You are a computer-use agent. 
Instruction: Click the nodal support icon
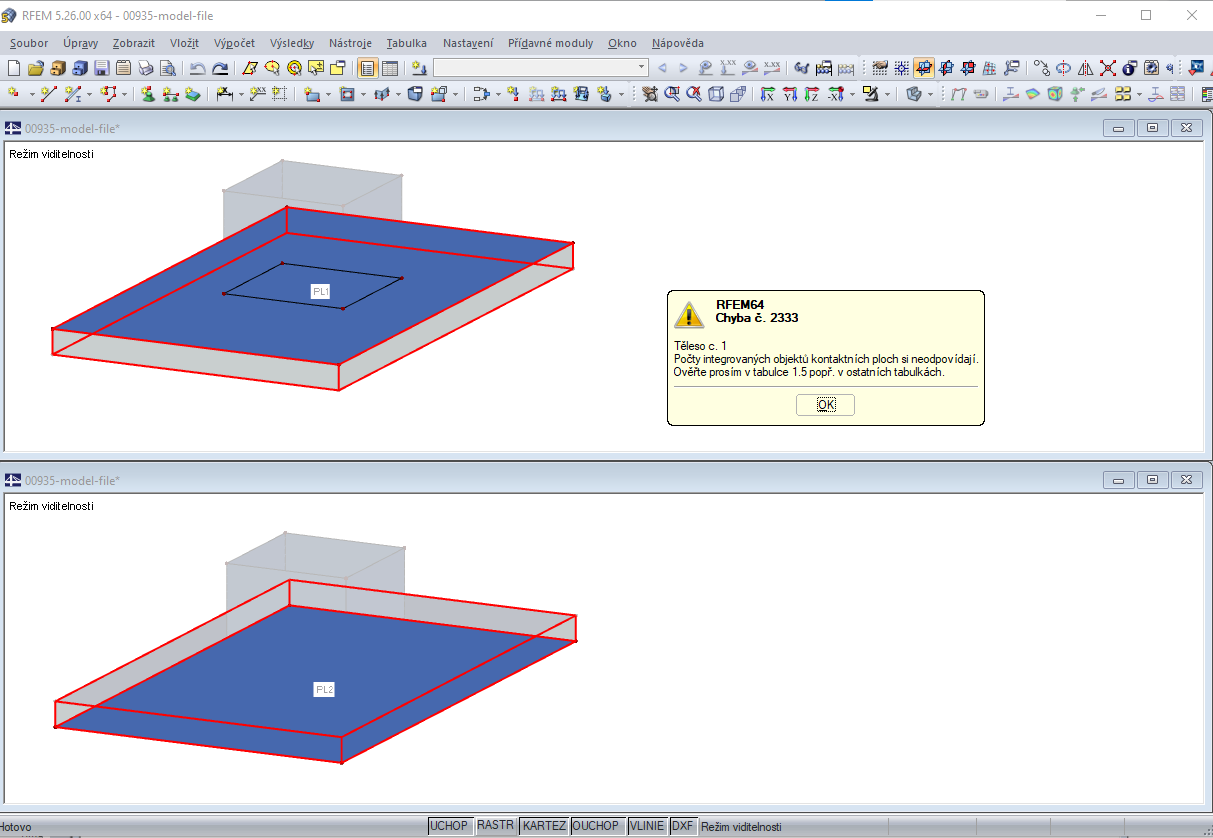pyautogui.click(x=146, y=94)
